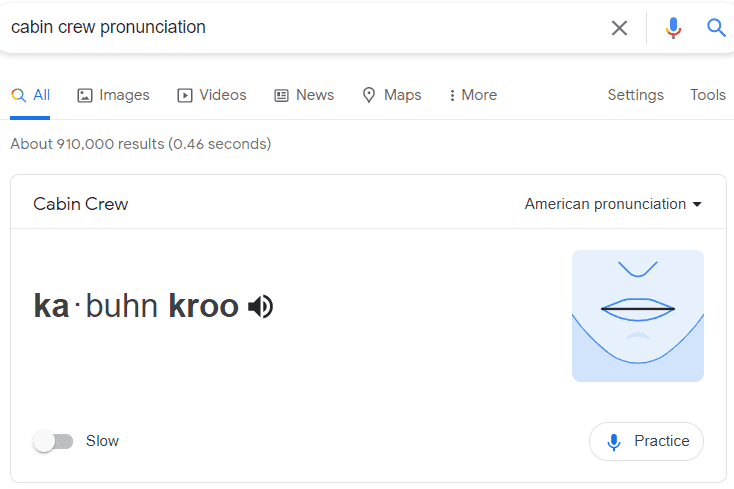734x489 pixels.
Task: Click the News tab newspaper icon
Action: [x=282, y=96]
